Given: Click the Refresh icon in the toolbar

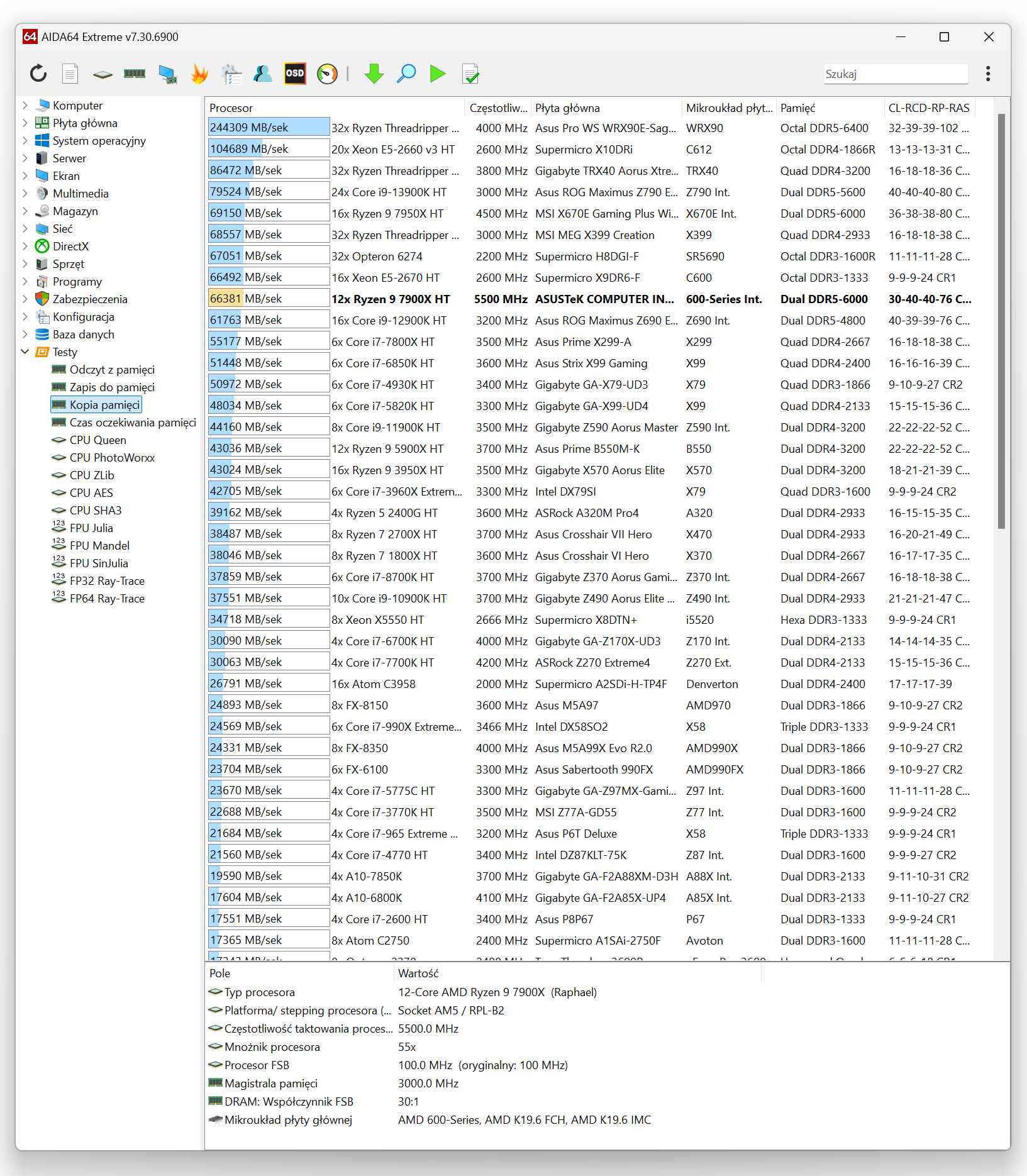Looking at the screenshot, I should tap(38, 74).
